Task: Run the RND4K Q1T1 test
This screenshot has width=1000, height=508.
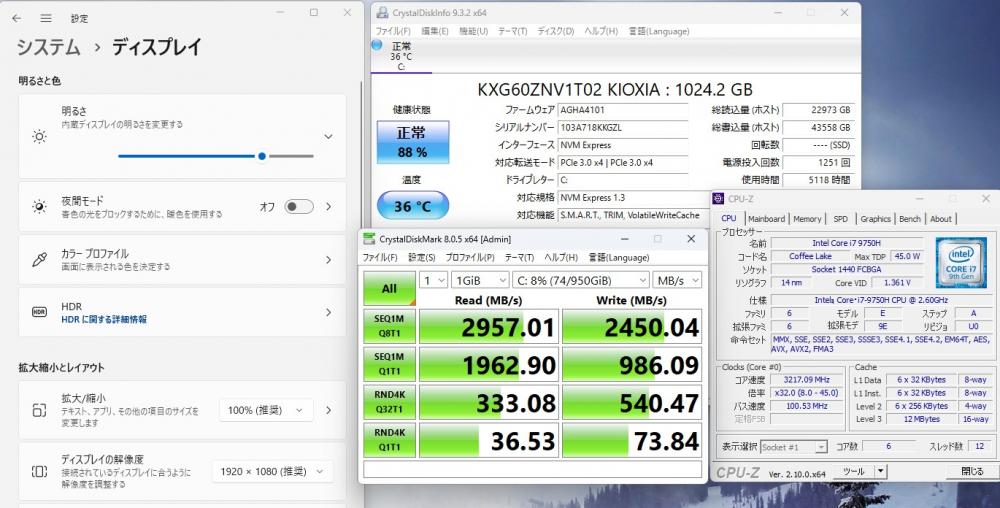Action: tap(389, 440)
